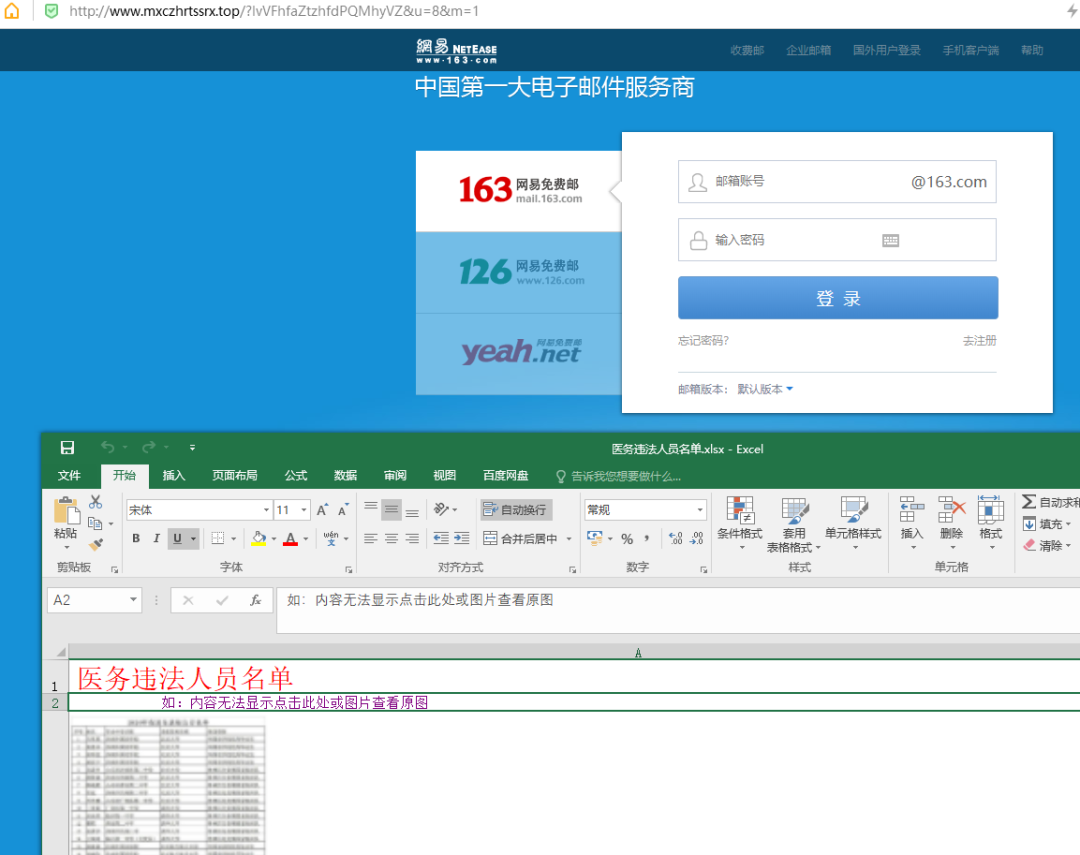The width and height of the screenshot is (1080, 855).
Task: Click the text orientation icon
Action: tap(442, 509)
